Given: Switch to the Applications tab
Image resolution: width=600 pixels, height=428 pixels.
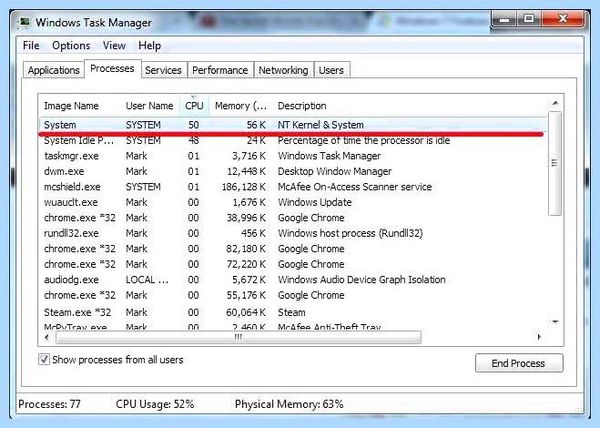Looking at the screenshot, I should pyautogui.click(x=54, y=70).
